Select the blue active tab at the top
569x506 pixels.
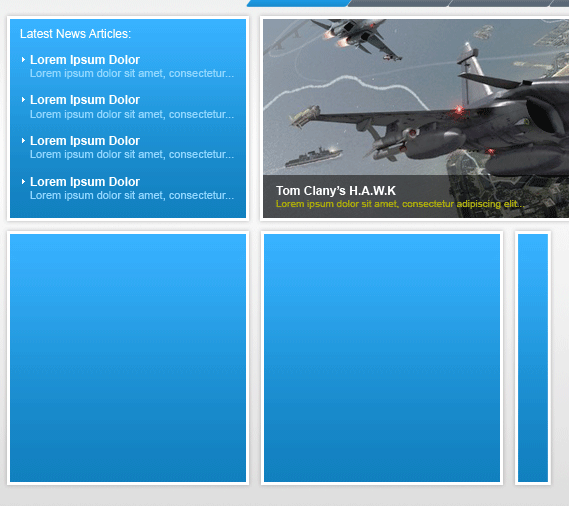coord(299,3)
